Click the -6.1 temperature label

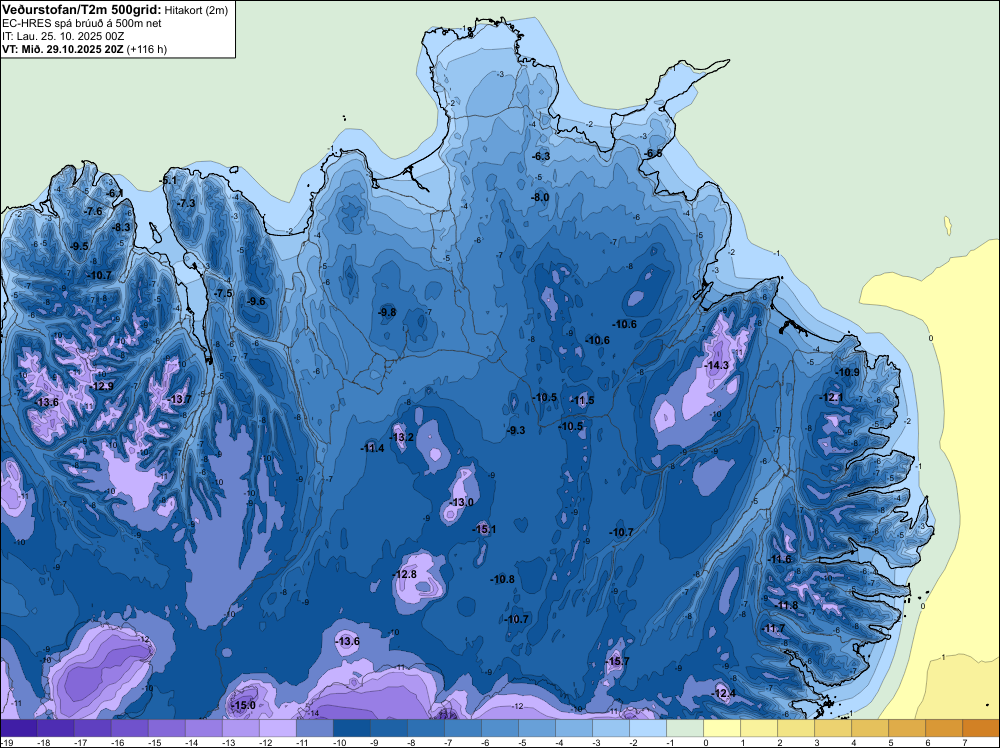115,193
